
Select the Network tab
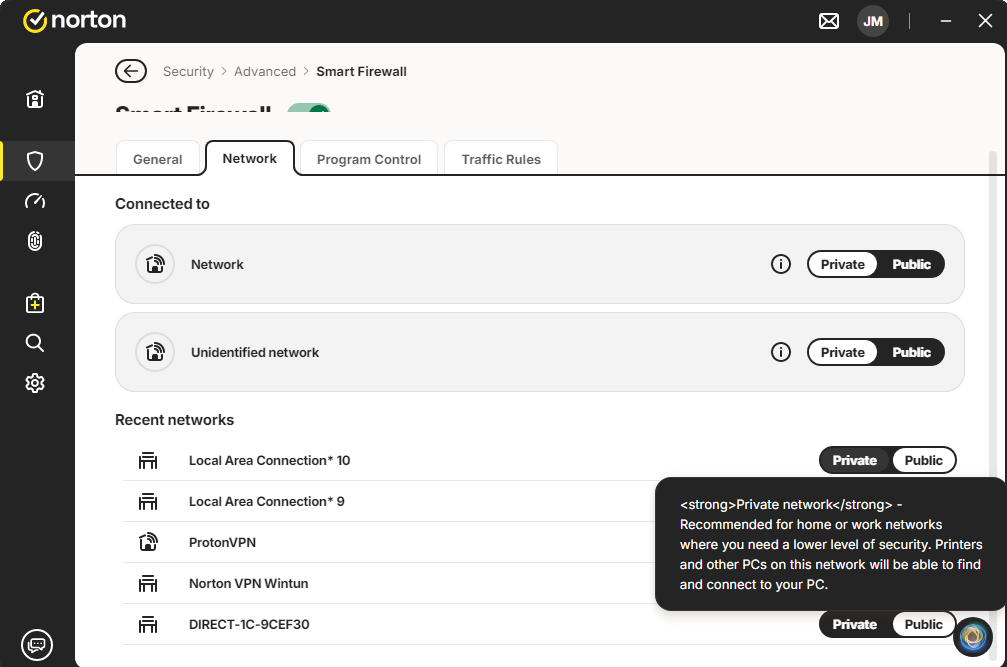[x=249, y=158]
